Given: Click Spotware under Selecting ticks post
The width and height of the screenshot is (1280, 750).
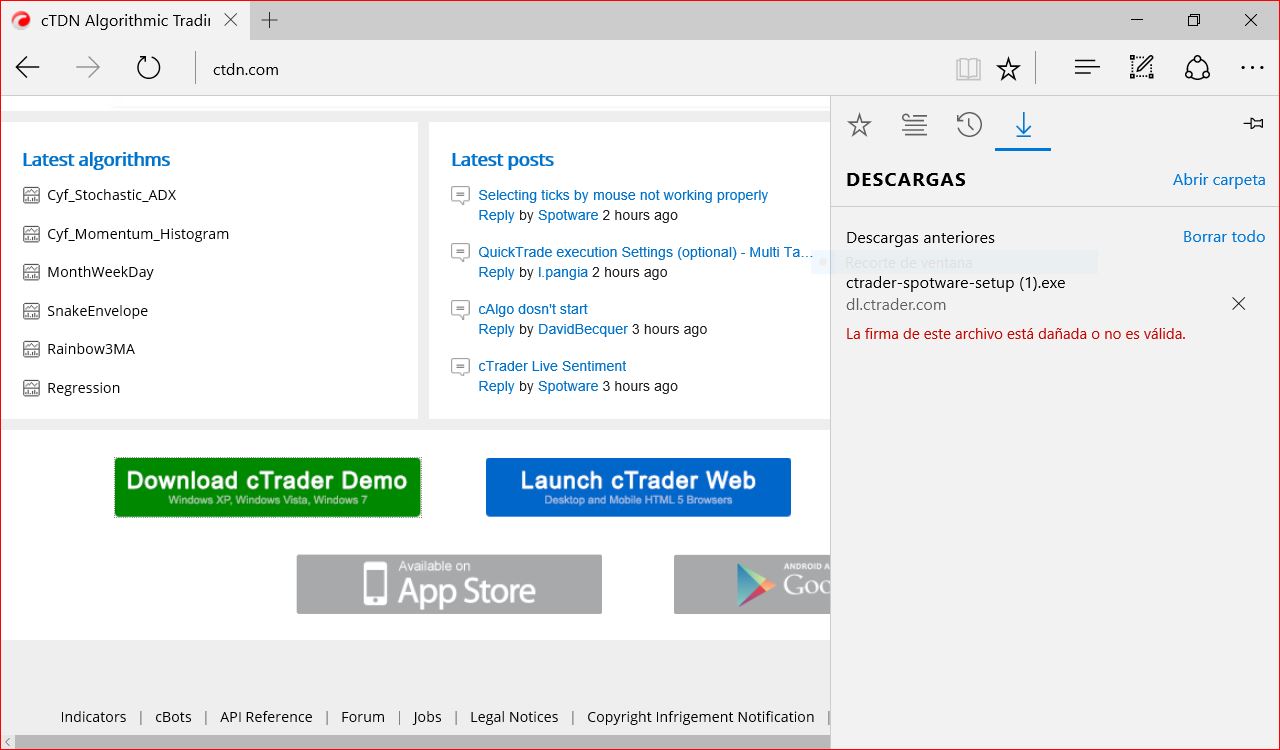Looking at the screenshot, I should [x=568, y=215].
